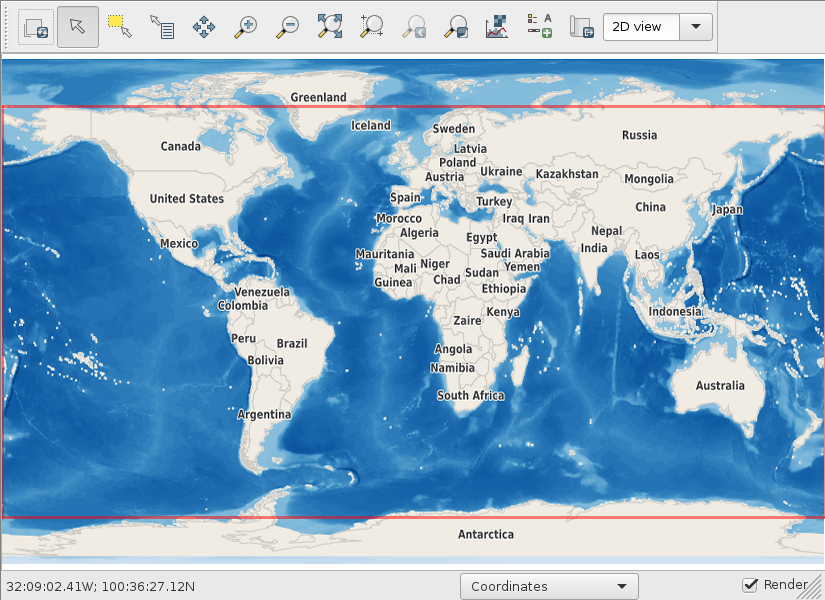825x600 pixels.
Task: Zoom to selected layer
Action: (x=456, y=27)
